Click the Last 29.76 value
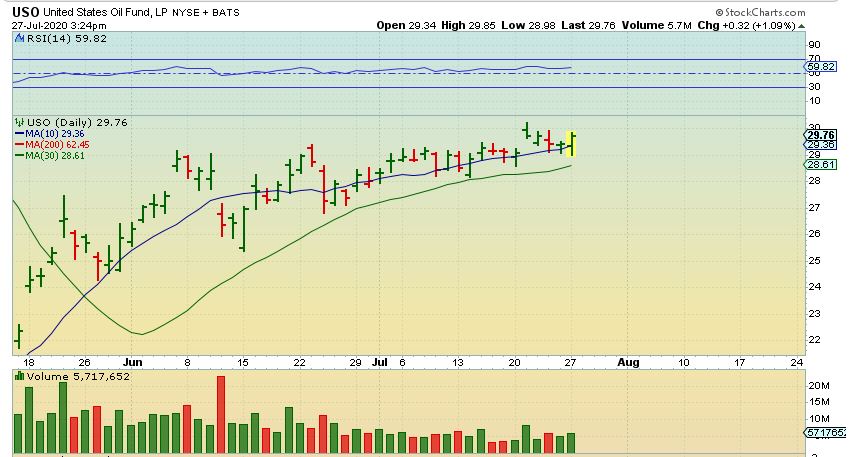849x457 pixels. (589, 25)
